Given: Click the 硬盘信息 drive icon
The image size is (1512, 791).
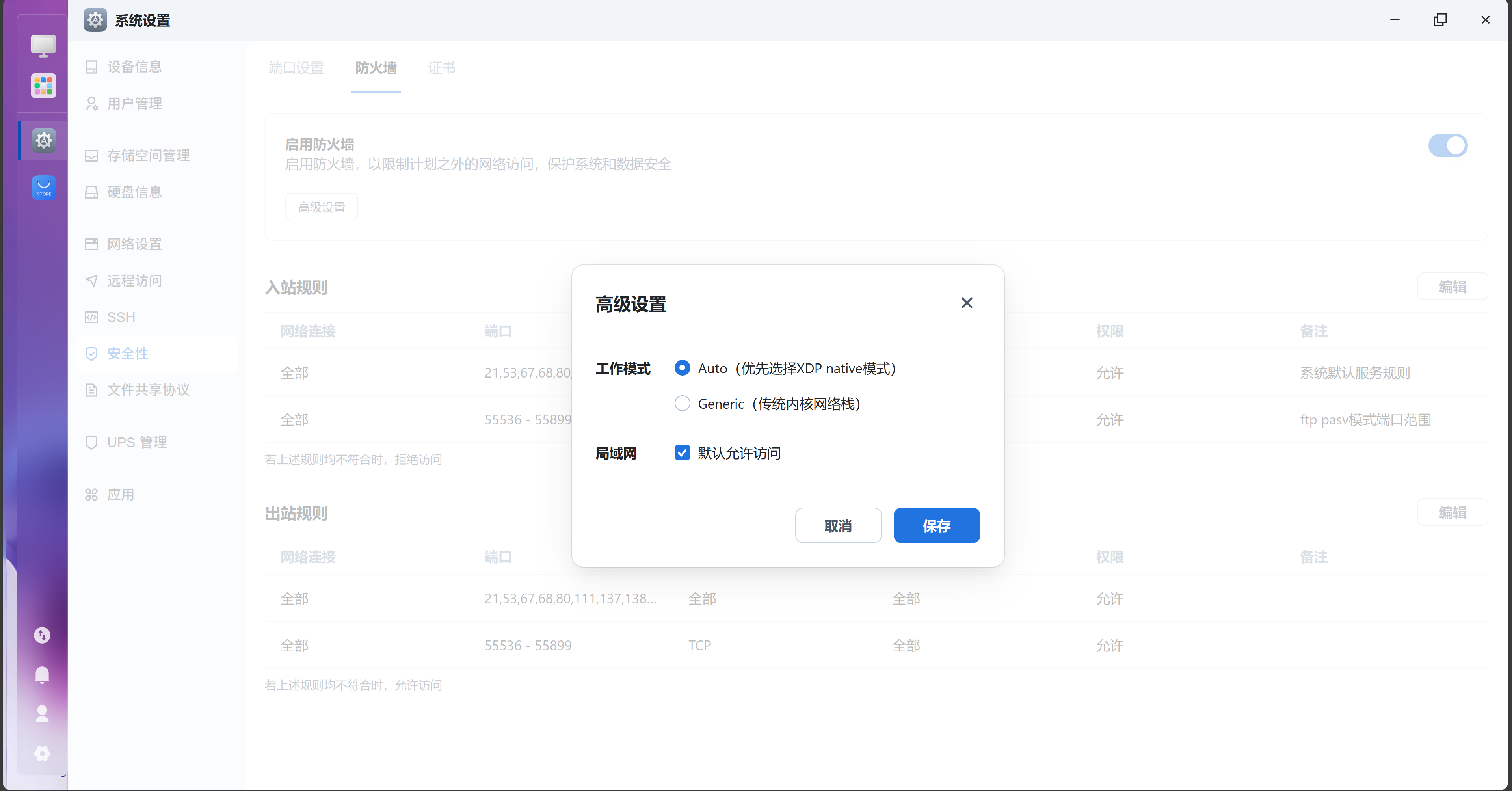Looking at the screenshot, I should pyautogui.click(x=91, y=192).
